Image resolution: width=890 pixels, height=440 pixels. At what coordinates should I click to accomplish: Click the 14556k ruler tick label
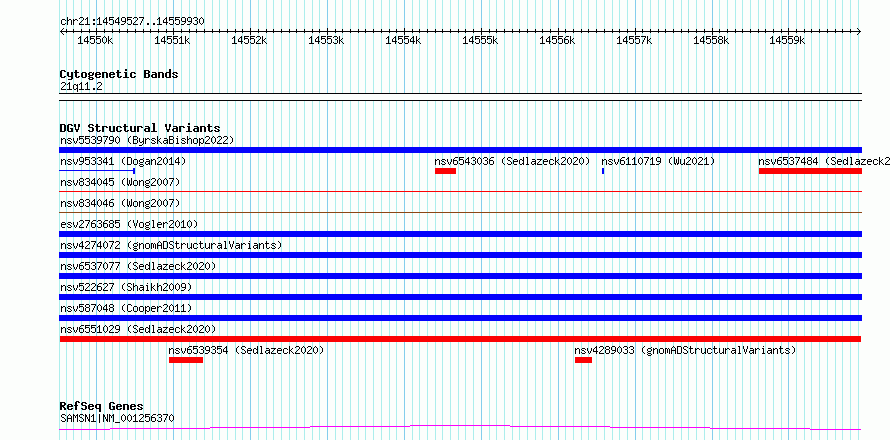click(x=557, y=40)
